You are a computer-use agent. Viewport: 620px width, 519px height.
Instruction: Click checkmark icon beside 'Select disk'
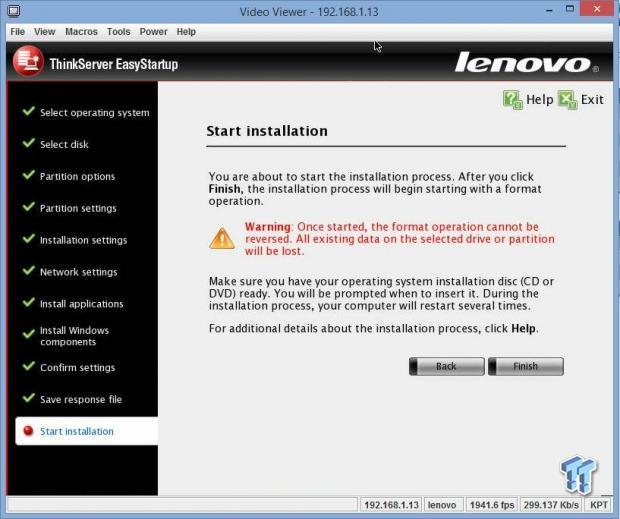28,143
